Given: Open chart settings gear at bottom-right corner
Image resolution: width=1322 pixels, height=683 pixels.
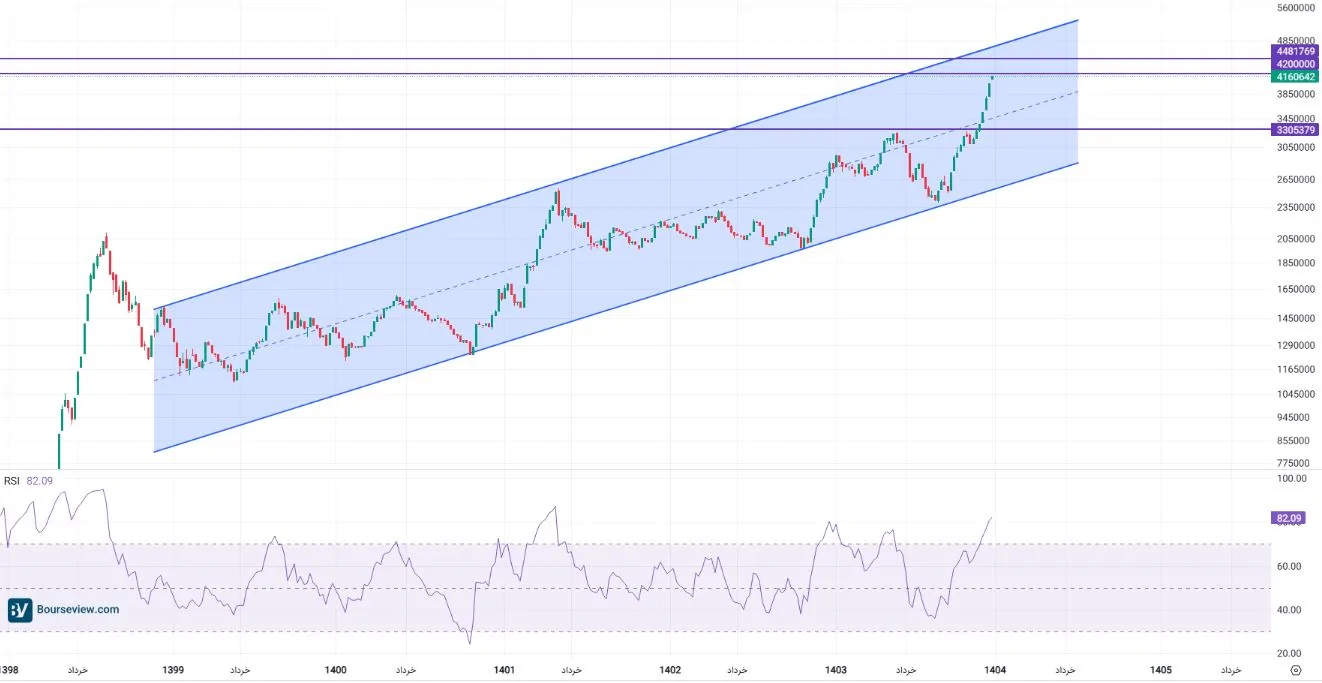Looking at the screenshot, I should pos(1296,670).
